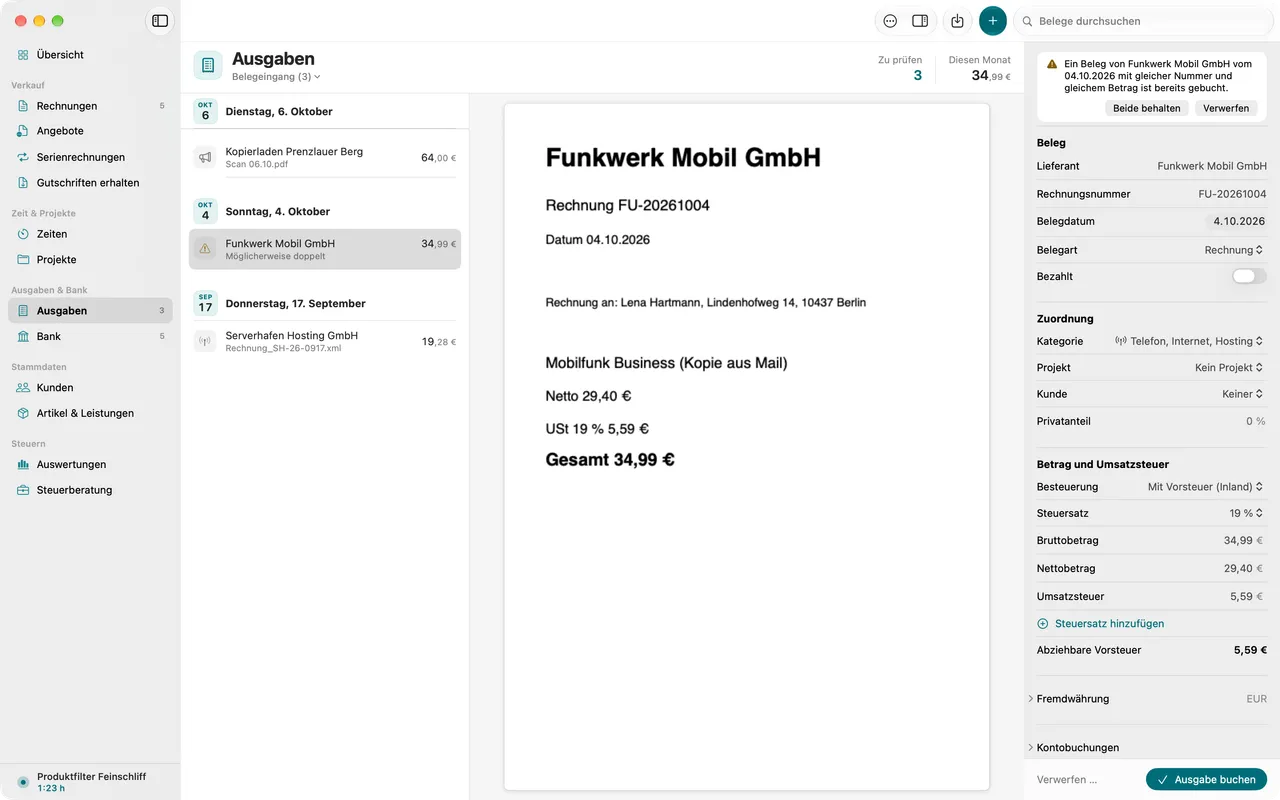Open Serienrechnungen in the sidebar
This screenshot has width=1280, height=800.
(x=90, y=157)
